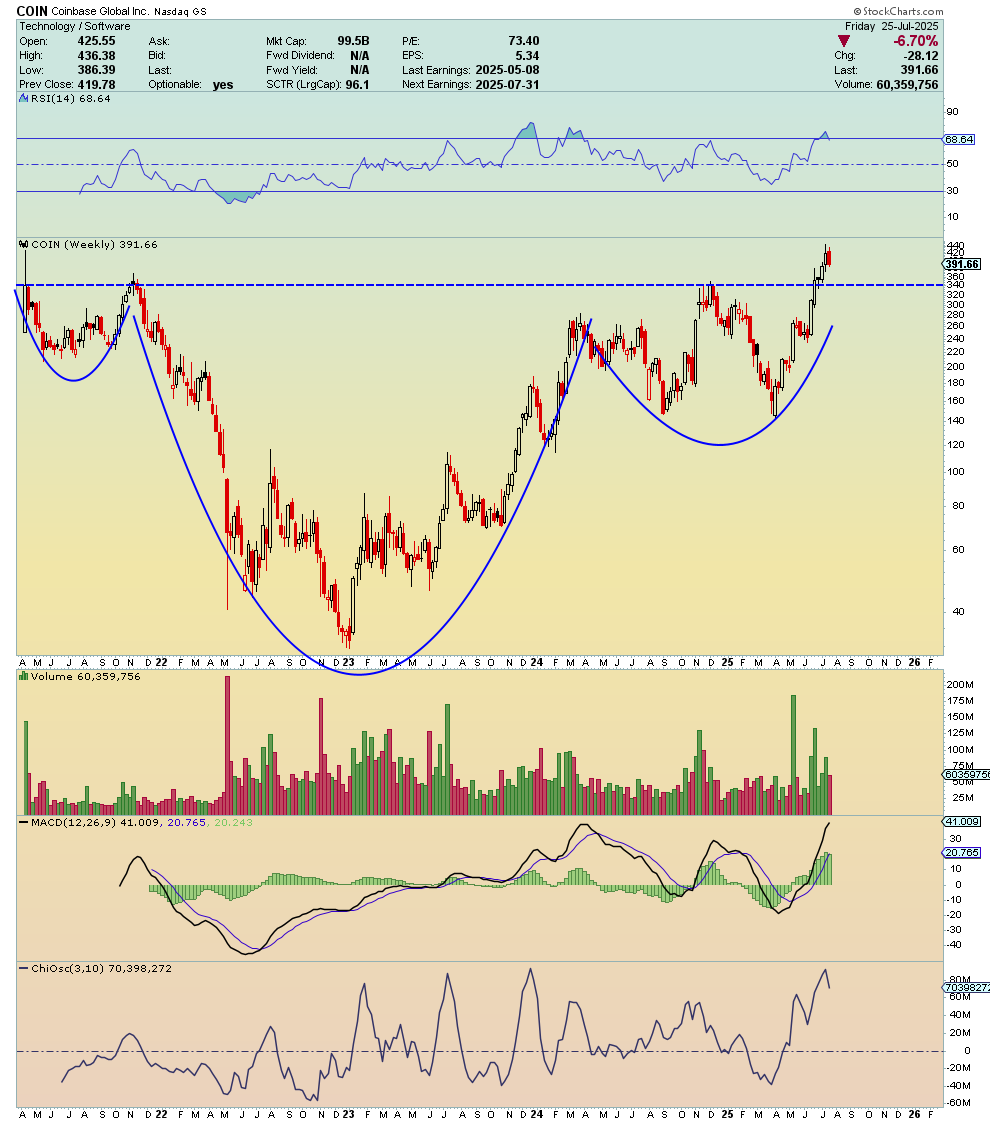Image resolution: width=990 pixels, height=1124 pixels.
Task: Click the 90 label on RSI axis
Action: (952, 112)
